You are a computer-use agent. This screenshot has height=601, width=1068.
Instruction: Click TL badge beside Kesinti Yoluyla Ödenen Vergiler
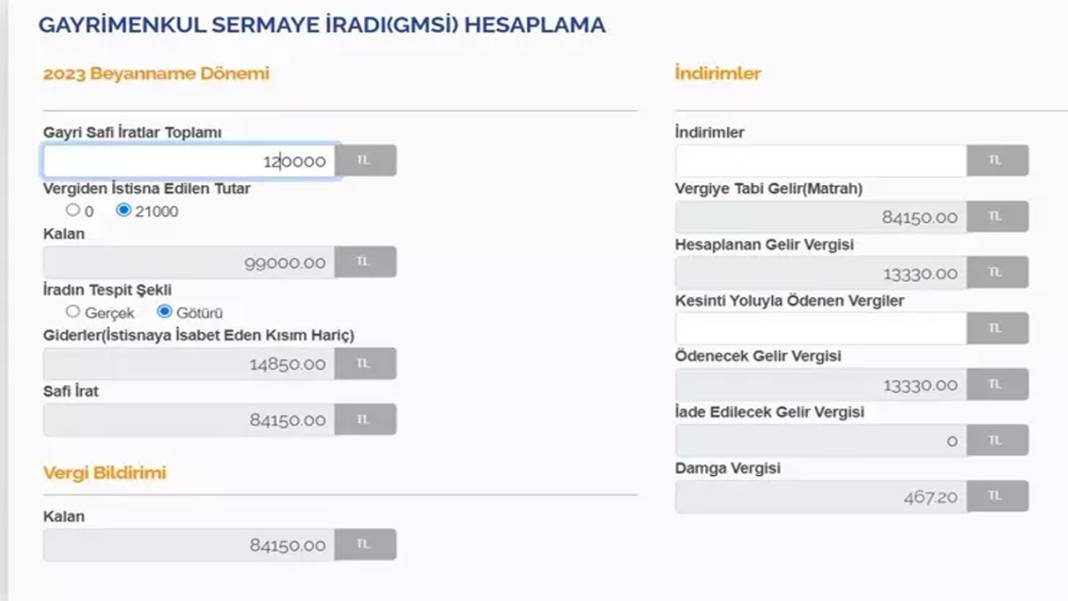tap(997, 328)
